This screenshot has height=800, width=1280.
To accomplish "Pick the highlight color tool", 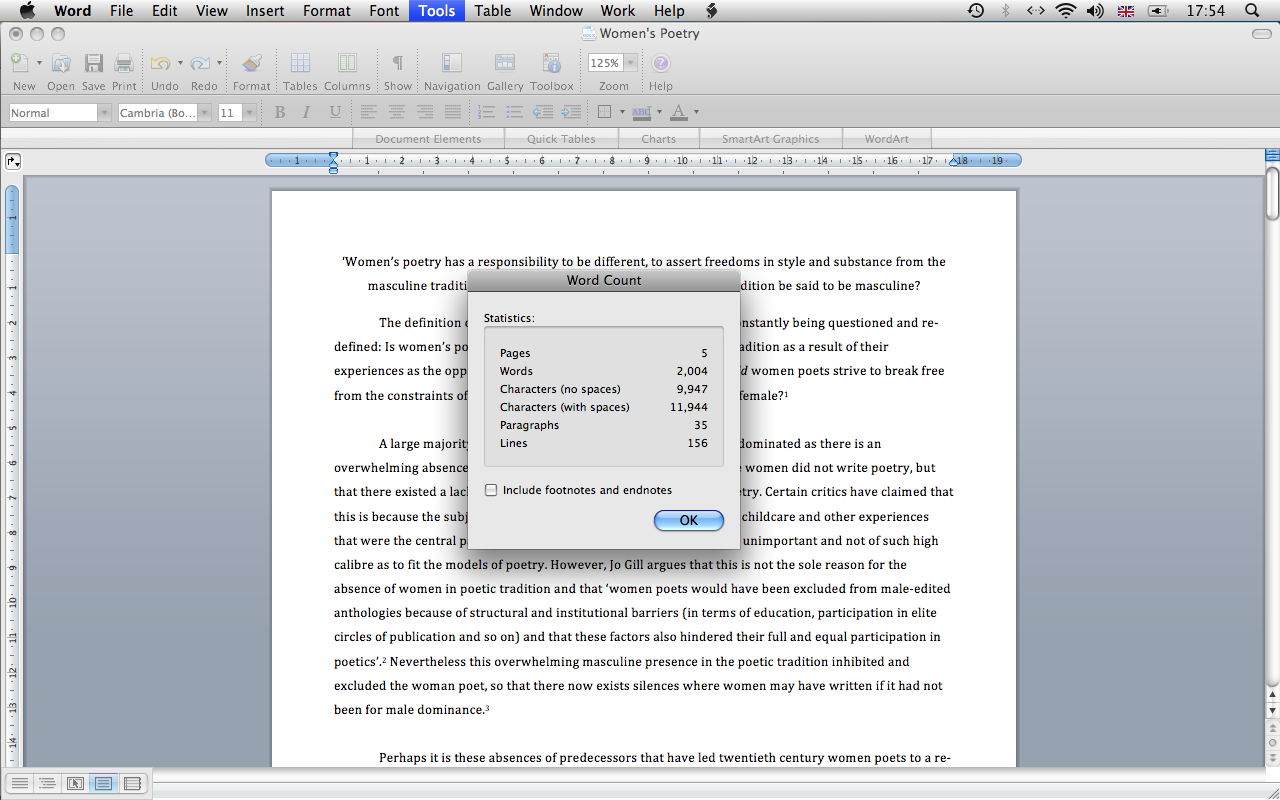I will [x=642, y=112].
